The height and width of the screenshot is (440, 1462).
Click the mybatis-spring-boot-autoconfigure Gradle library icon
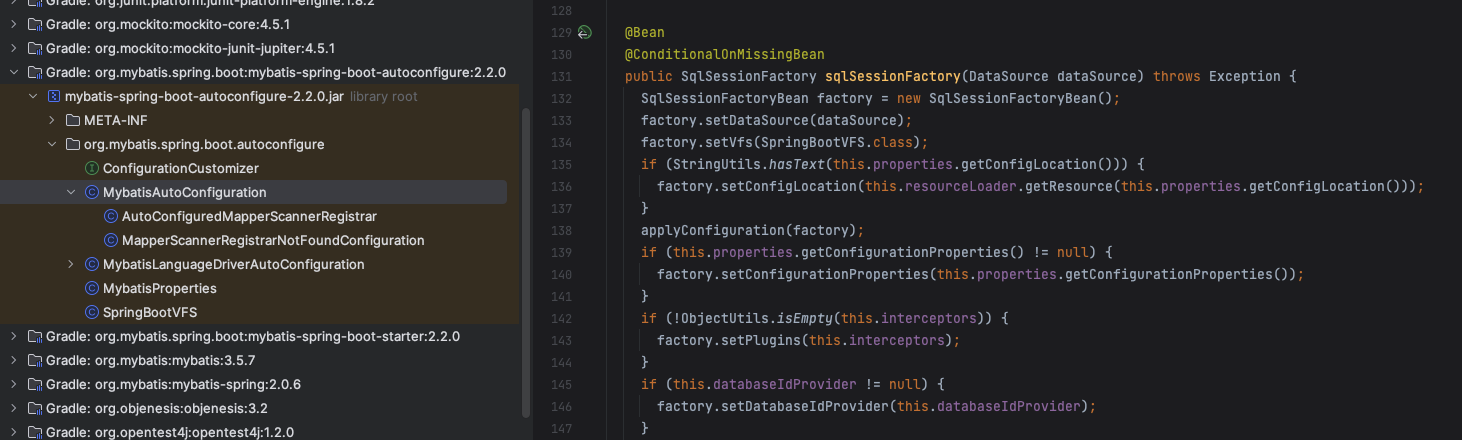point(35,72)
